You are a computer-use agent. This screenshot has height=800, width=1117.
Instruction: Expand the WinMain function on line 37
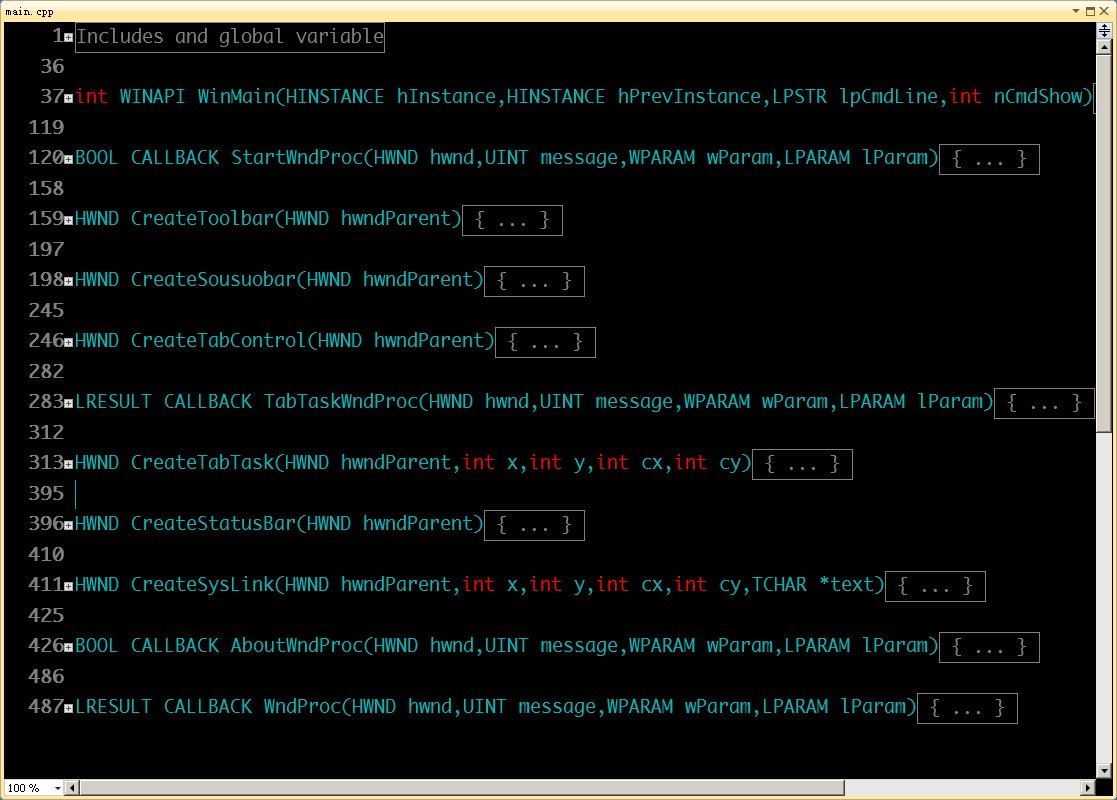point(68,99)
